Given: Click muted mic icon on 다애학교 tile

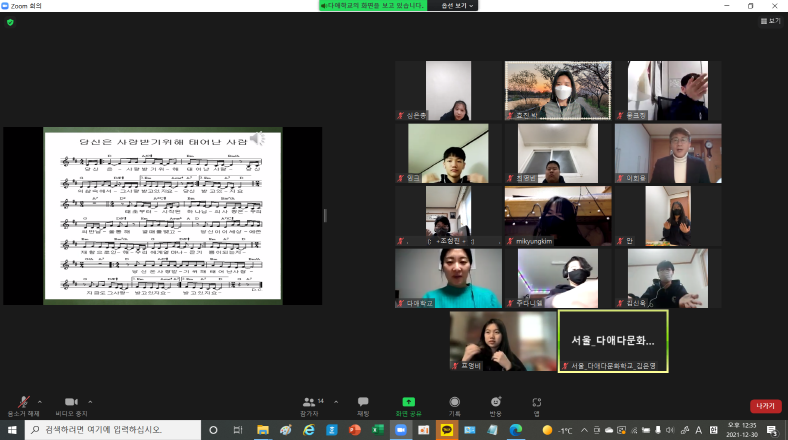Looking at the screenshot, I should [401, 303].
